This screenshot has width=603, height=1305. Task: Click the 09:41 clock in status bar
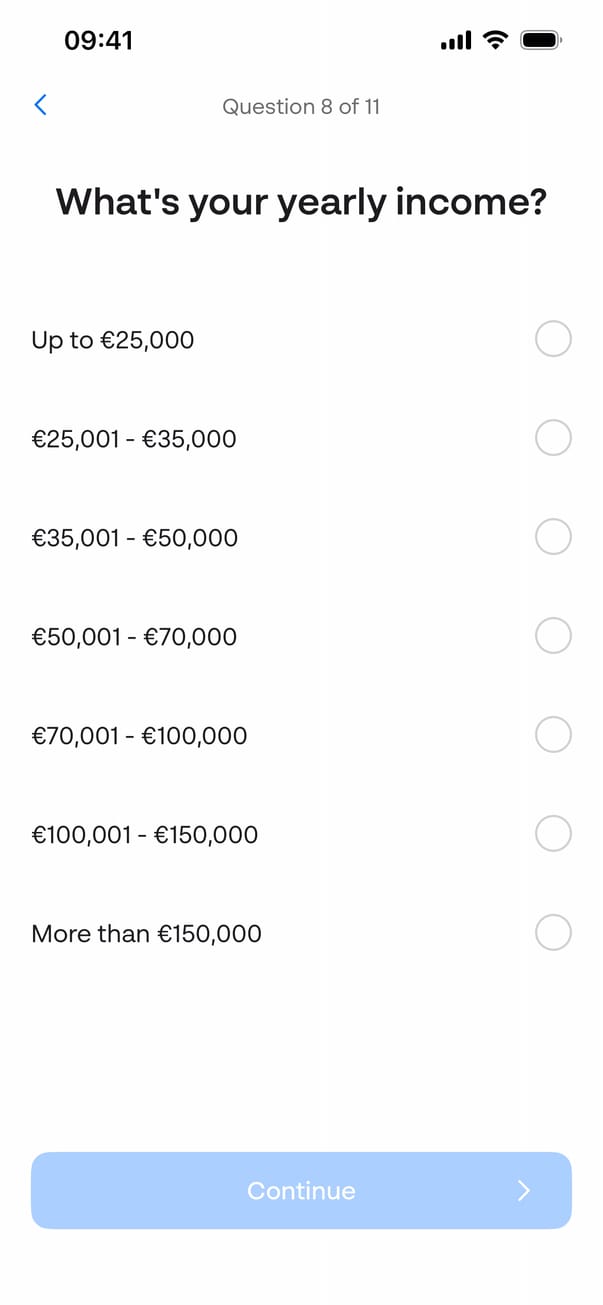[x=98, y=41]
